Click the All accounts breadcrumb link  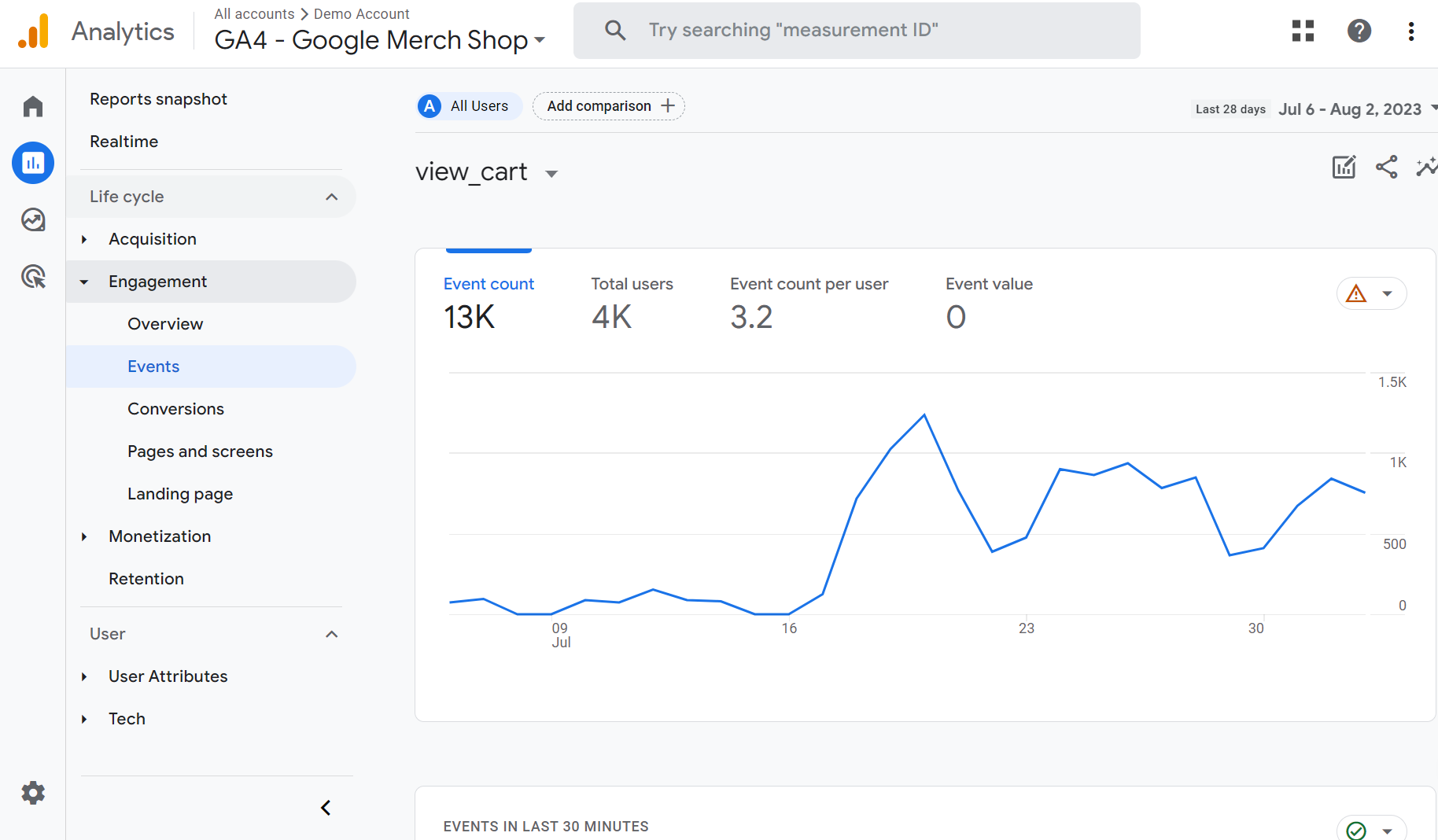(x=254, y=13)
